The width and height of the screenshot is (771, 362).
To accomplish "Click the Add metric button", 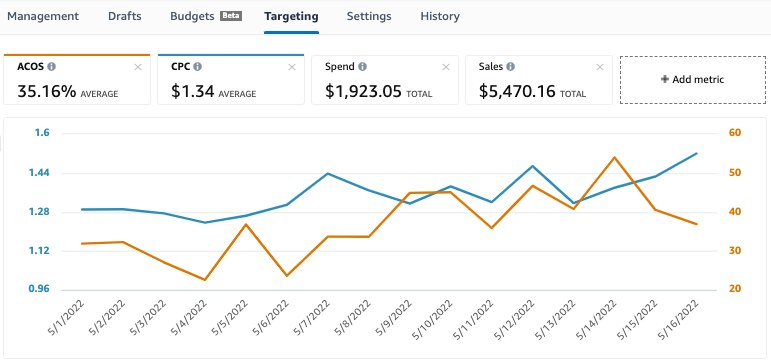I will 693,80.
